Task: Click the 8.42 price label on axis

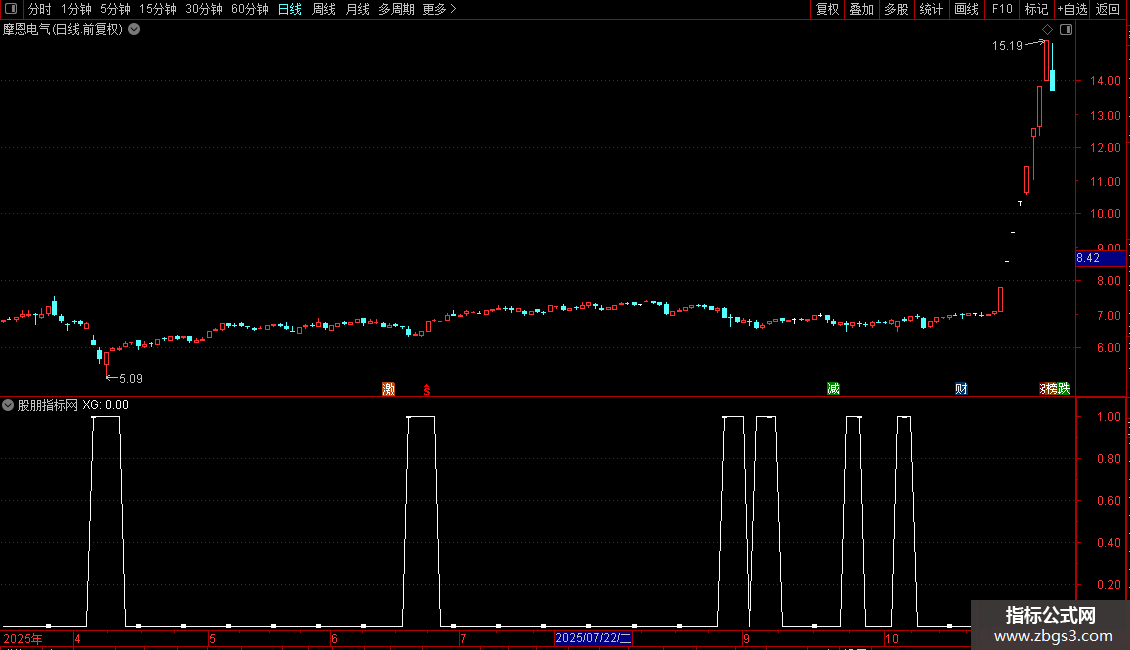Action: click(1100, 258)
